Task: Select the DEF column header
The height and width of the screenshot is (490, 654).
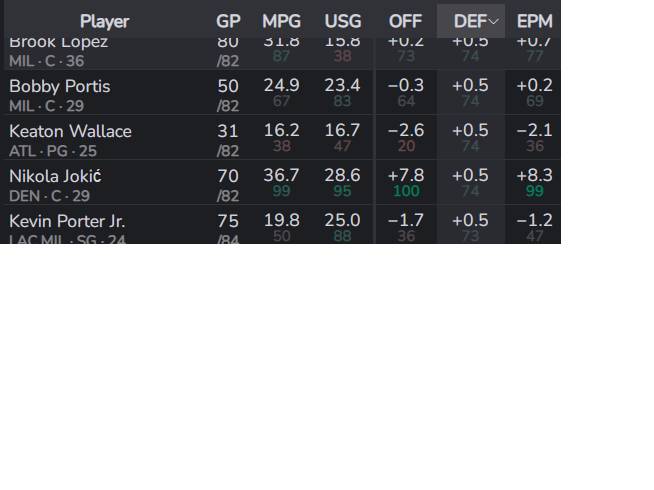Action: 470,22
